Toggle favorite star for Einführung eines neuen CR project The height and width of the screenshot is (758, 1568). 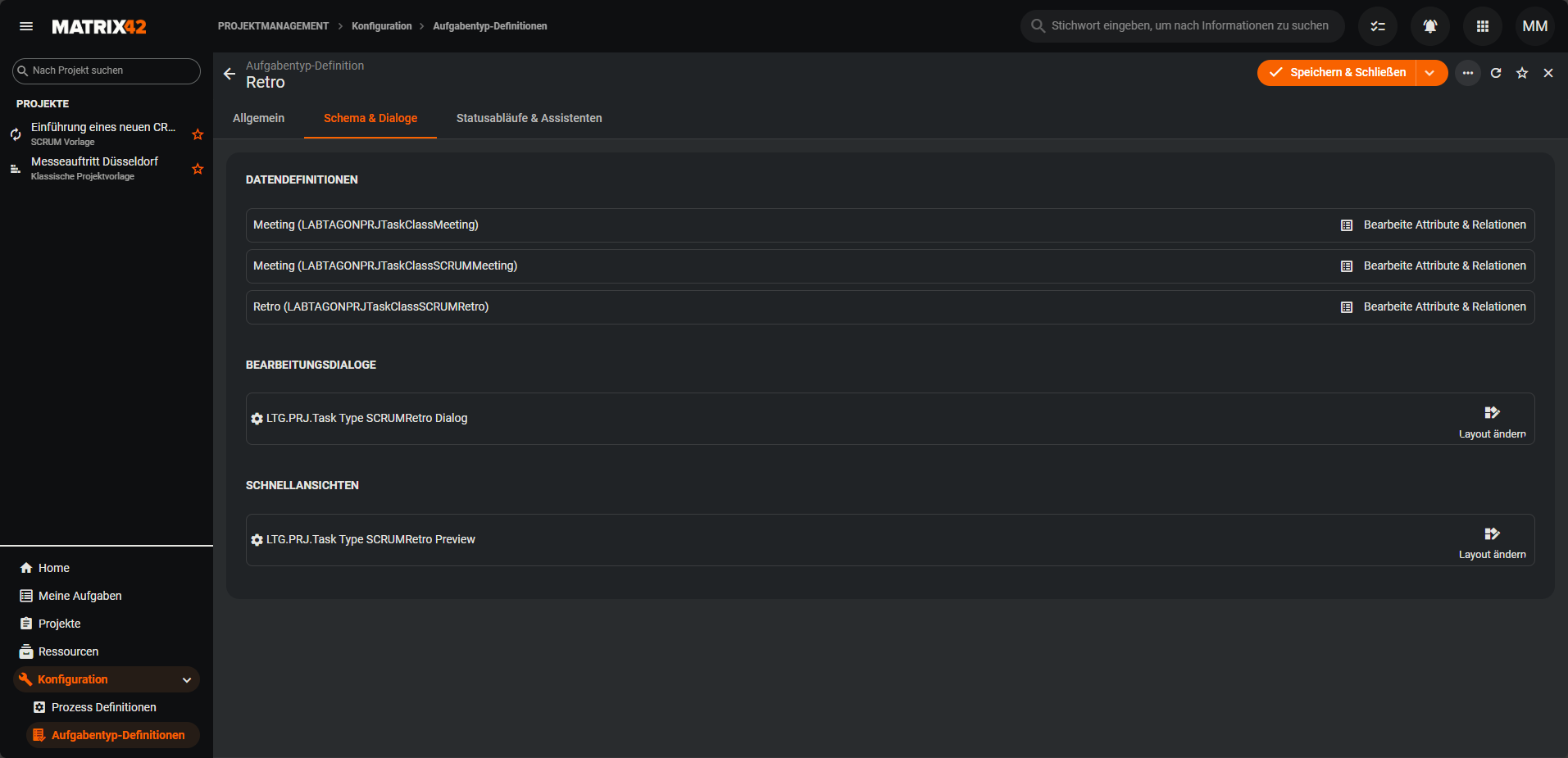198,134
